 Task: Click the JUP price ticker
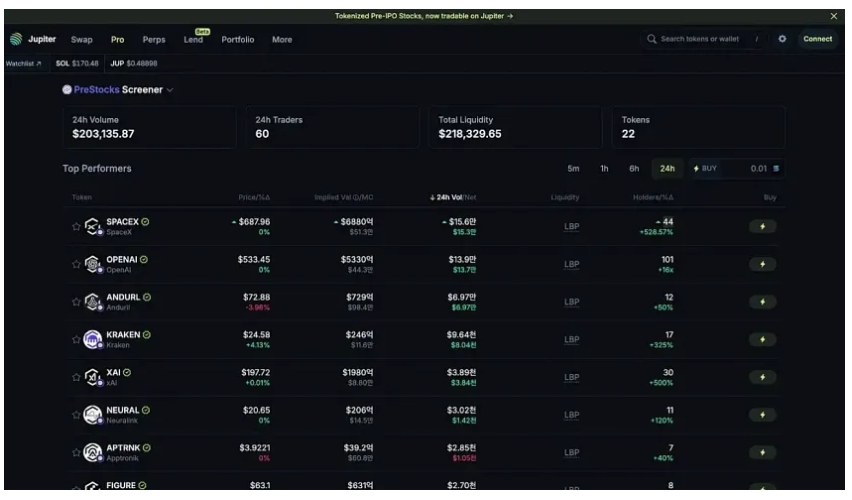[x=134, y=64]
